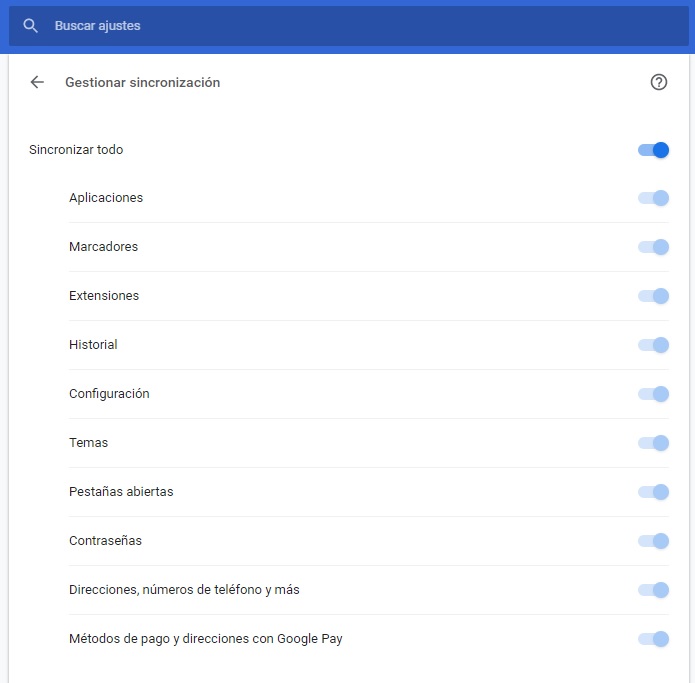Click the Gestionar sincronización heading
The width and height of the screenshot is (695, 683).
click(142, 82)
